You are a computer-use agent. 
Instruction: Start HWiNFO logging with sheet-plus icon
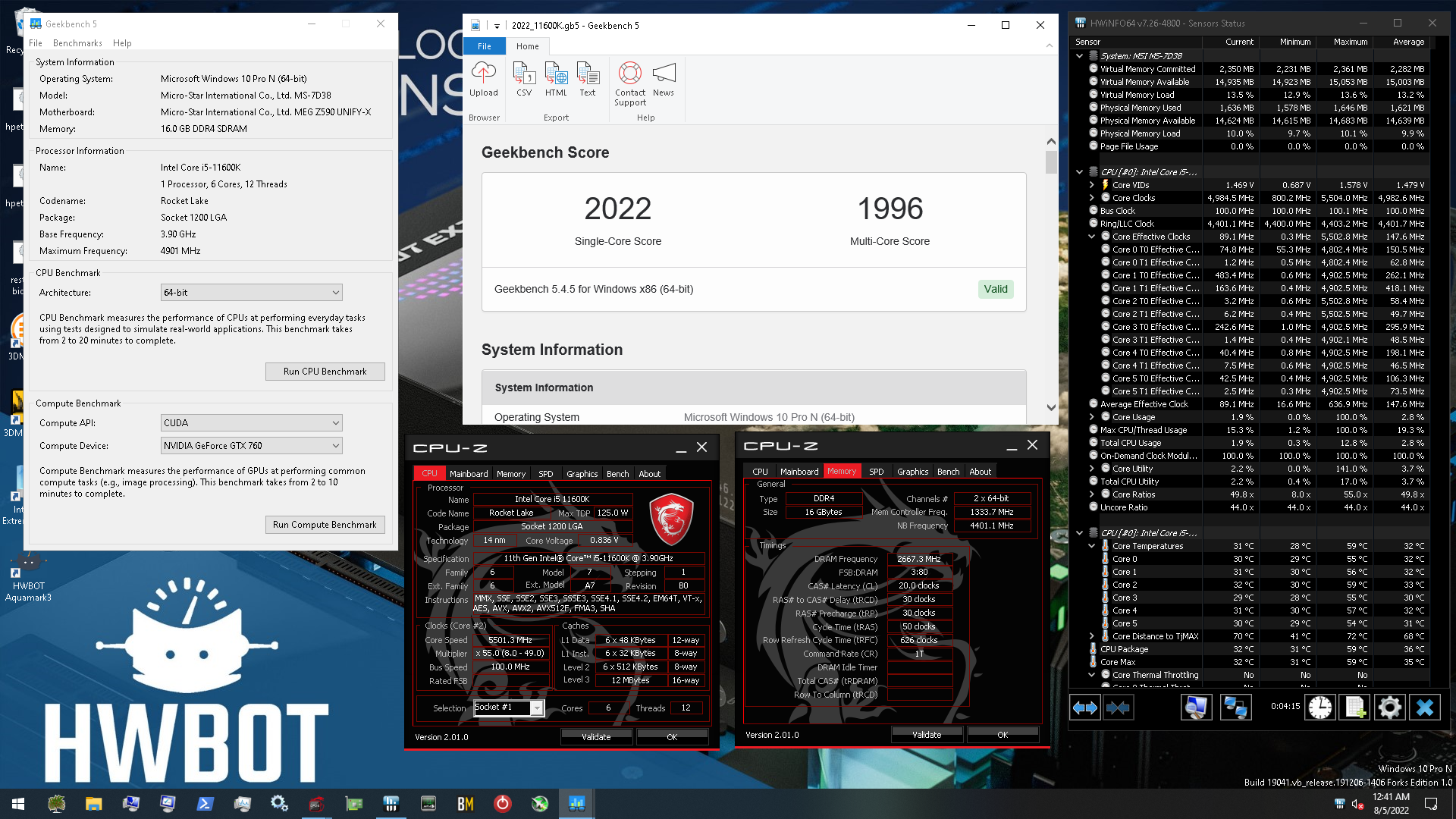(1355, 708)
